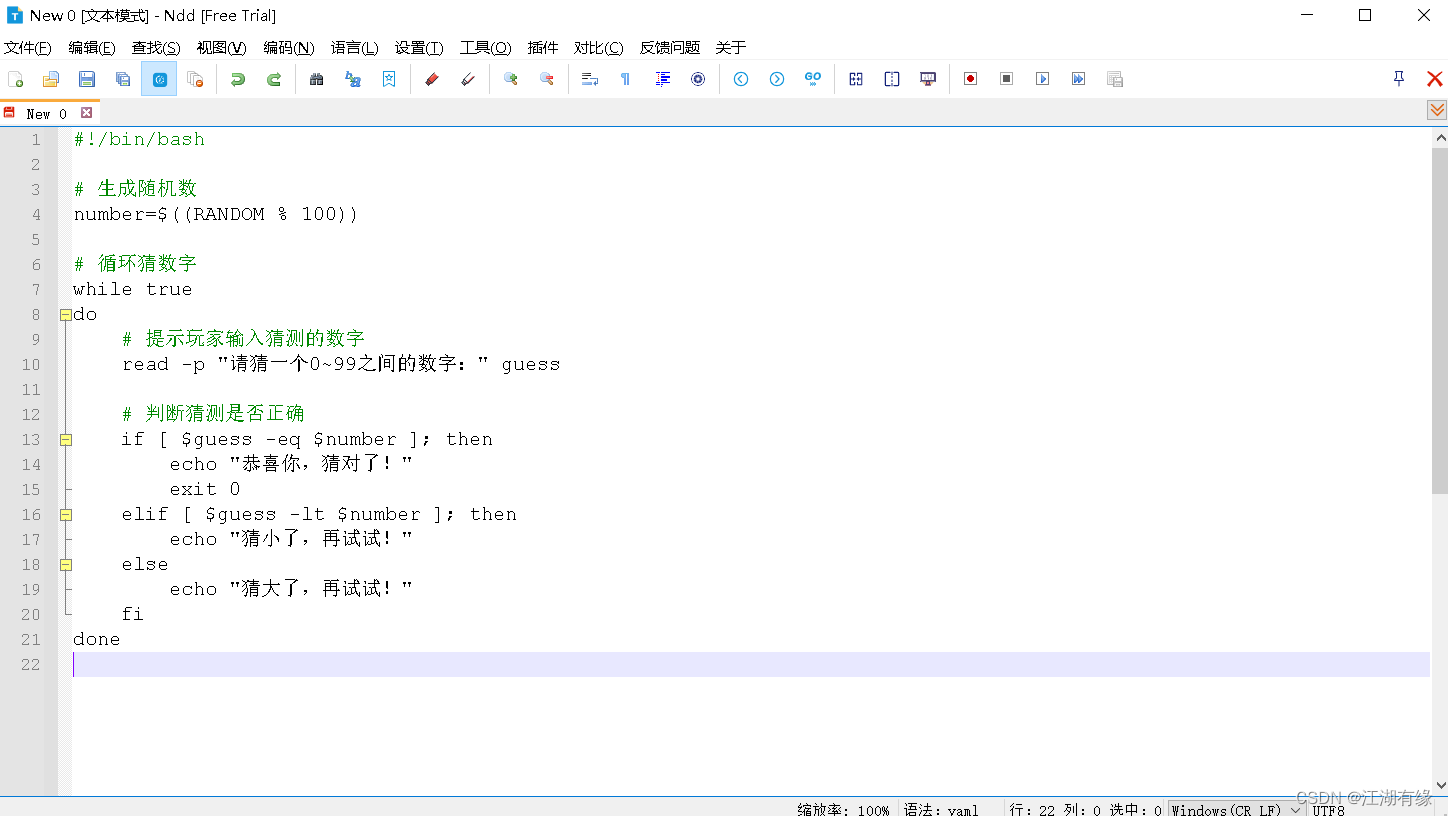The height and width of the screenshot is (816, 1448).
Task: Collapse the while loop at line 8
Action: pyautogui.click(x=65, y=314)
